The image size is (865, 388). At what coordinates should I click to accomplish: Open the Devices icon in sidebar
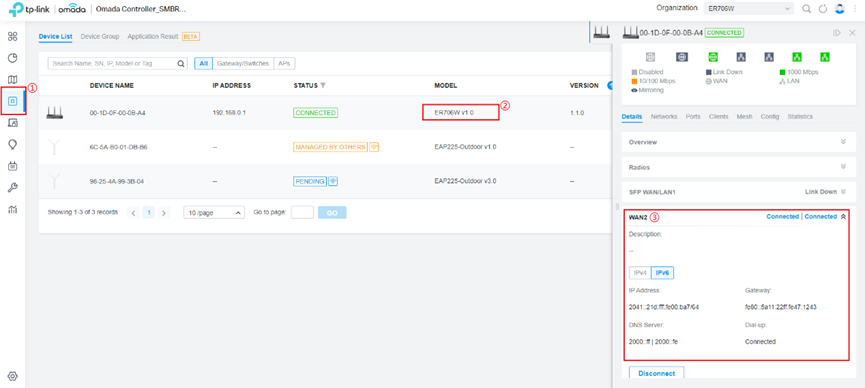pos(13,101)
